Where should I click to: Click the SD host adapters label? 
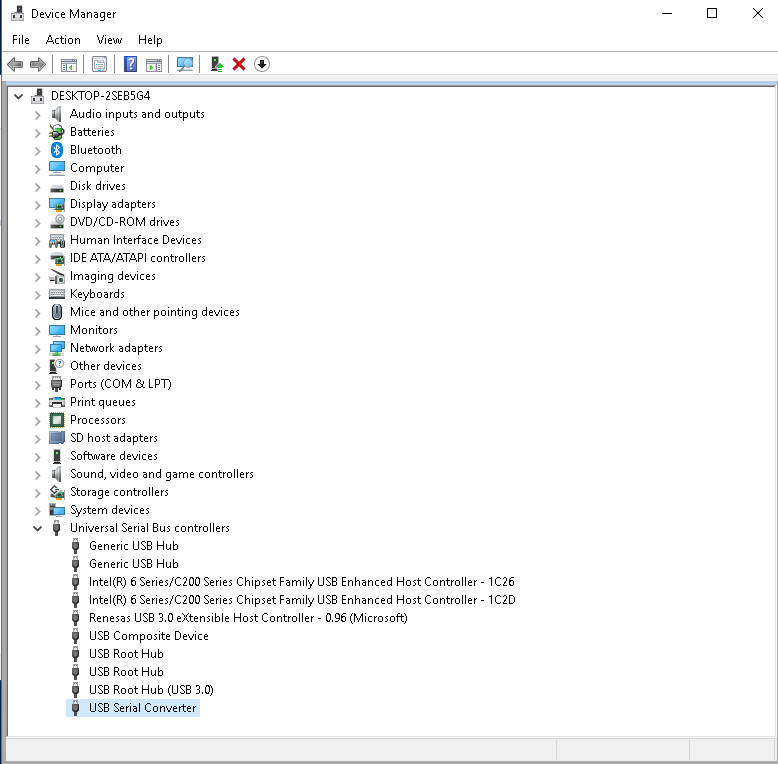coord(114,438)
